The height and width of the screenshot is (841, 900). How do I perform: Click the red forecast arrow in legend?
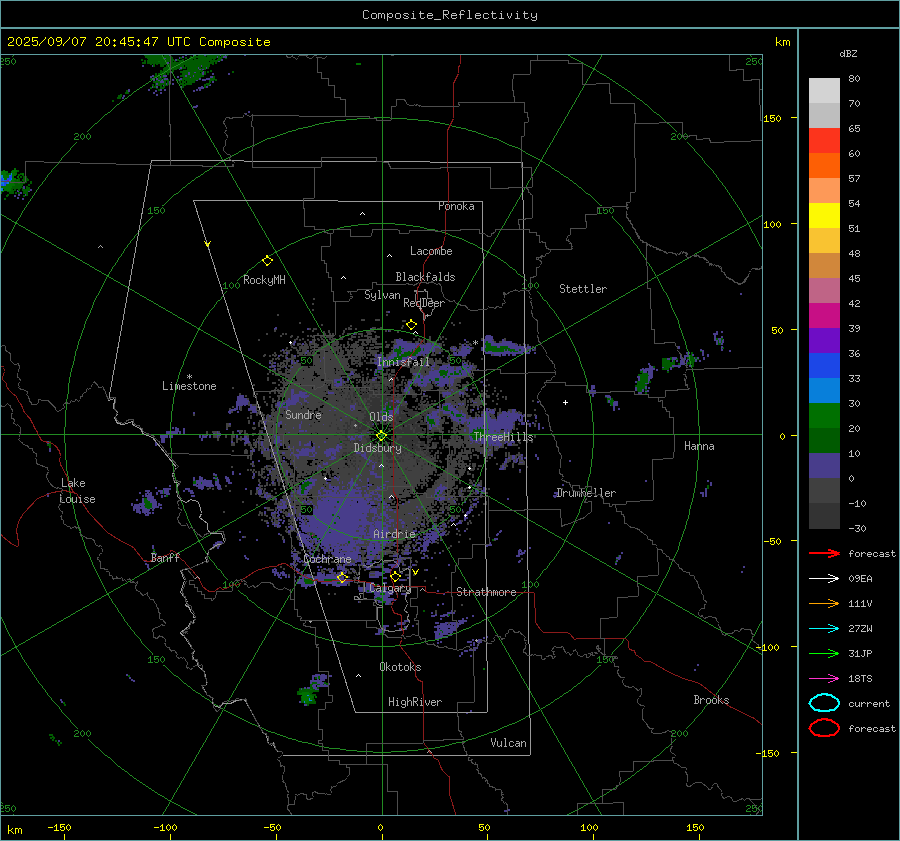(x=824, y=553)
